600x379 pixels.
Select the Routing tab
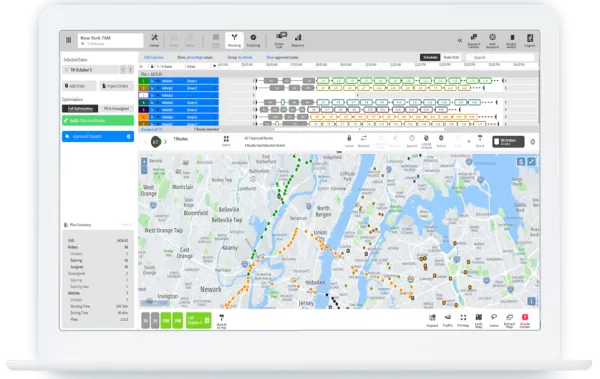[x=234, y=40]
